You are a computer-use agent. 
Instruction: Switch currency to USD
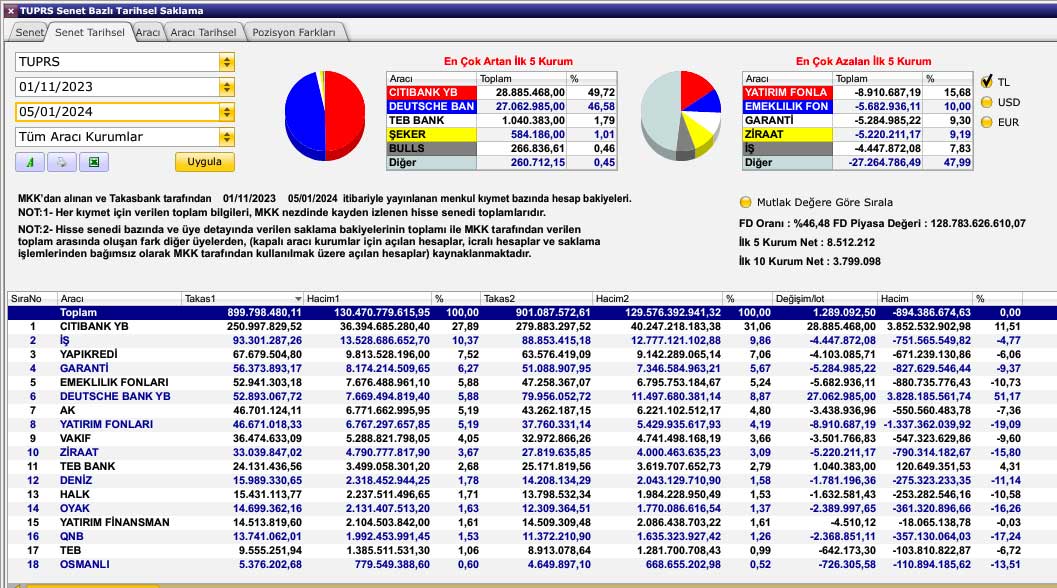pos(987,102)
